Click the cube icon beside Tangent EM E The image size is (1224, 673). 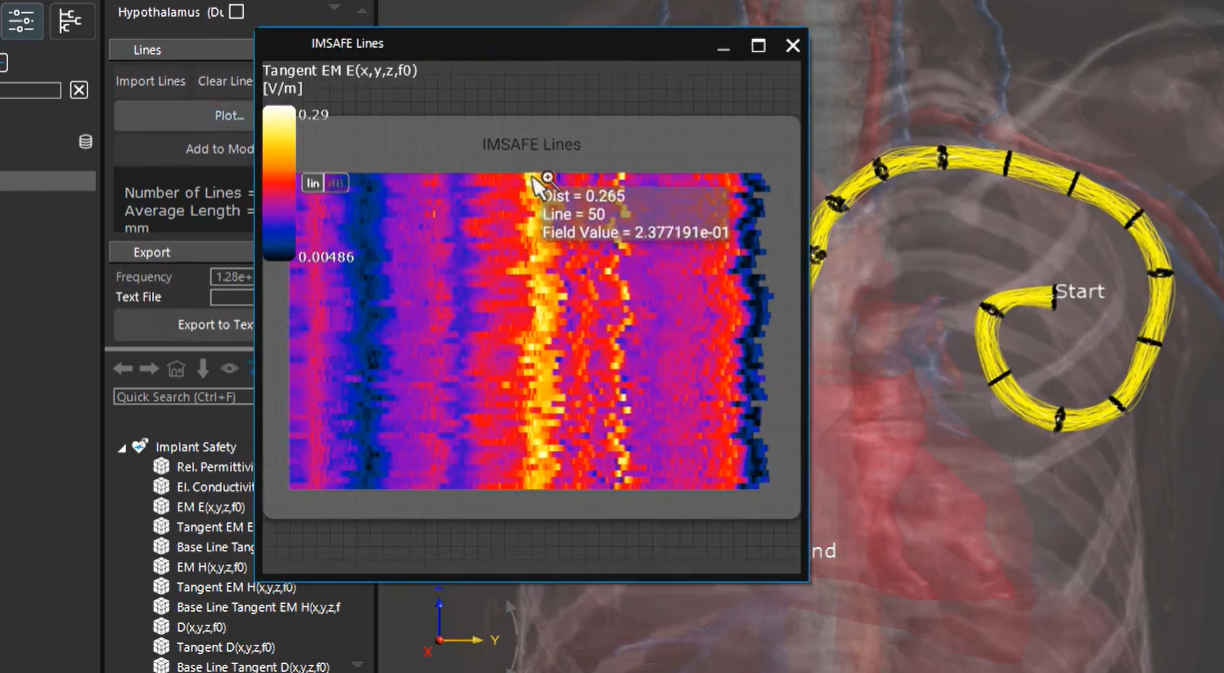(x=161, y=527)
